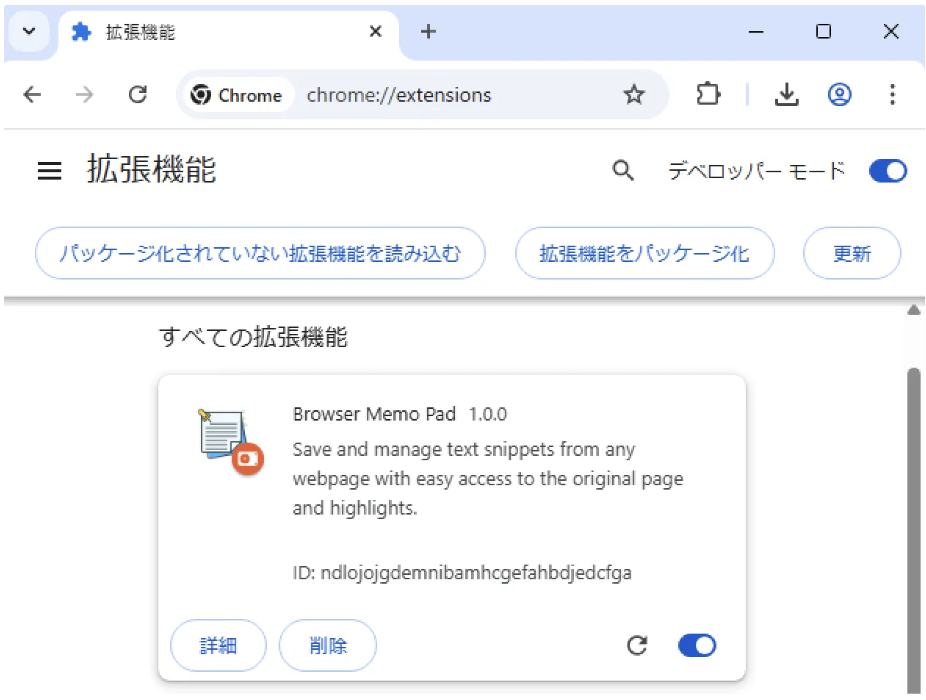Viewport: 926px width, 700px height.
Task: Close the 拡張機能 tab
Action: pyautogui.click(x=376, y=31)
